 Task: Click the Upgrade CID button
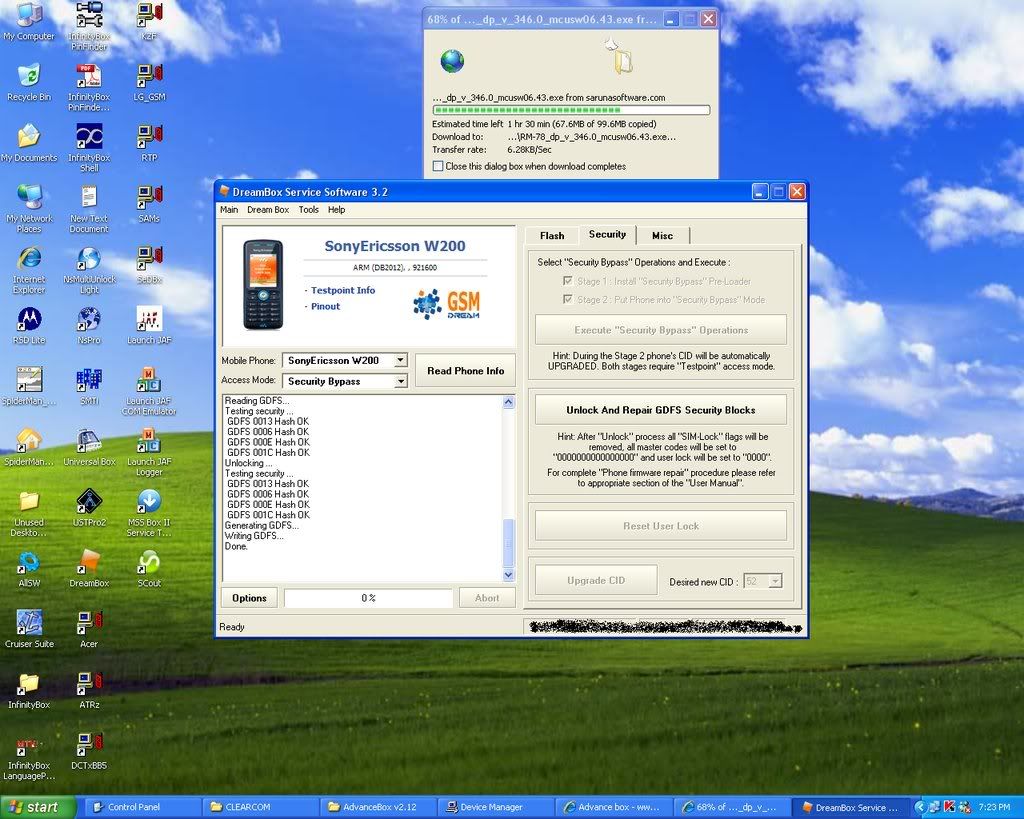[x=596, y=580]
